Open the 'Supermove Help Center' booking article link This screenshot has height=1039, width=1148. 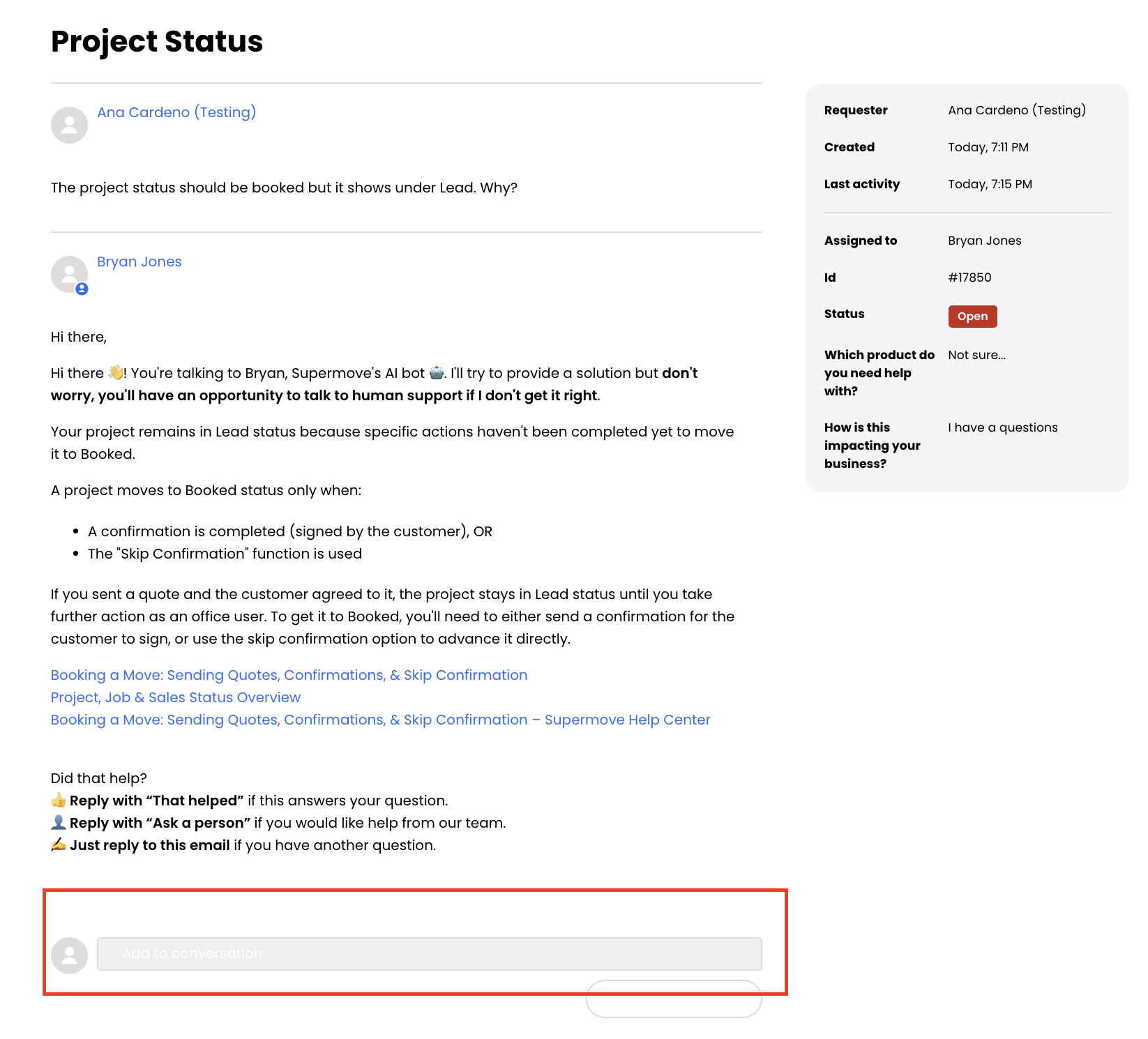click(380, 720)
